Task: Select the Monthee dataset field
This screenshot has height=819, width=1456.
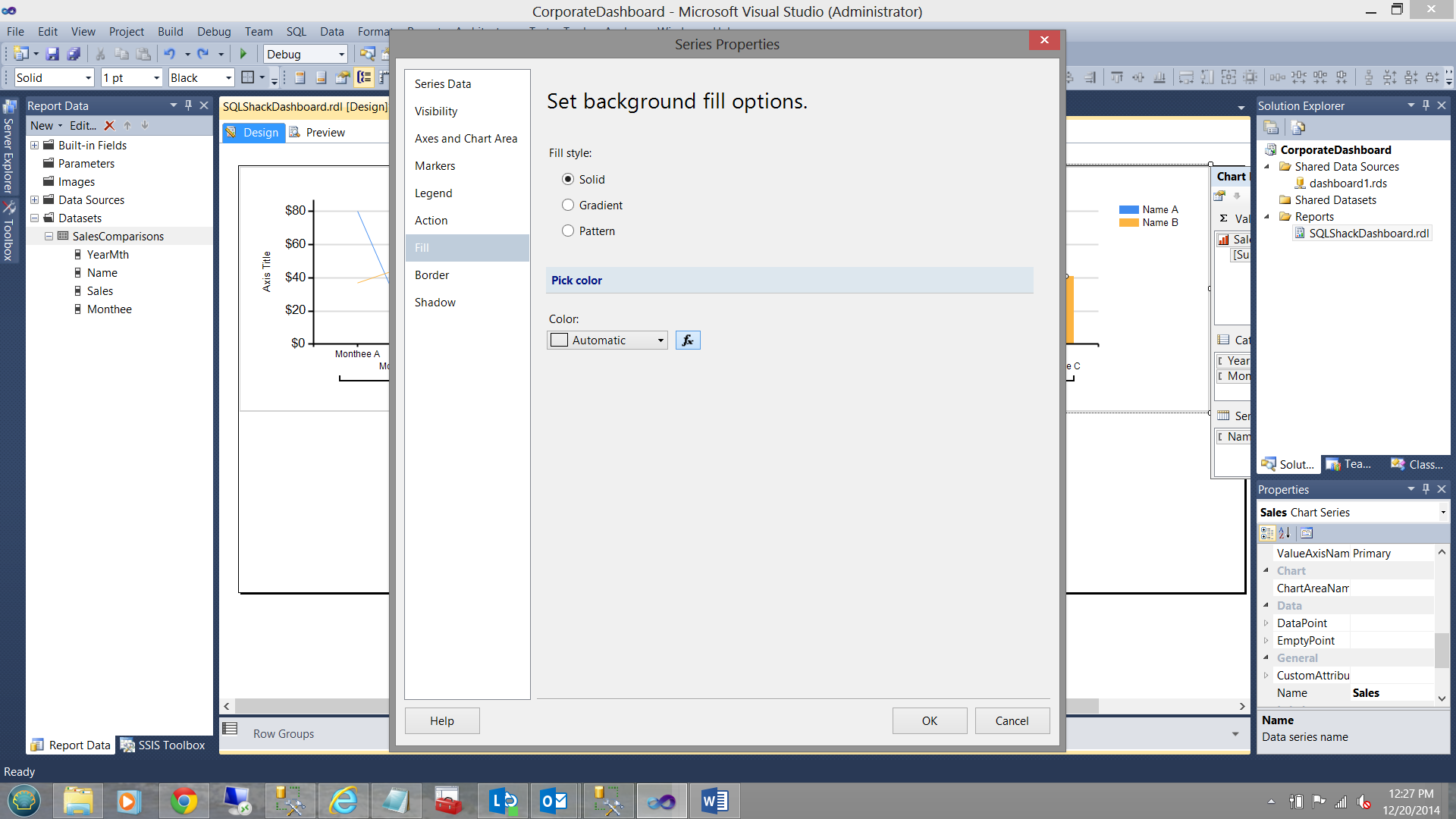Action: [x=109, y=309]
